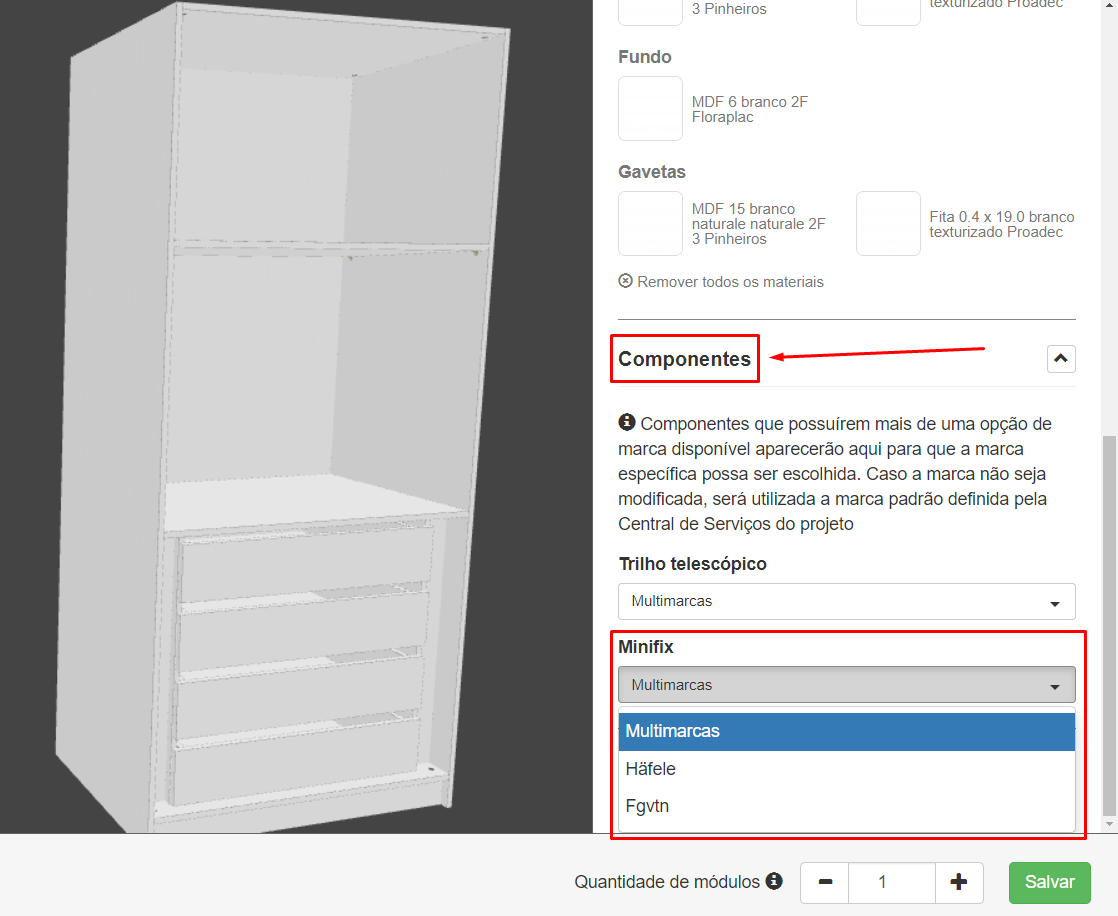
Task: Decrease module quantity with minus button
Action: [x=825, y=882]
